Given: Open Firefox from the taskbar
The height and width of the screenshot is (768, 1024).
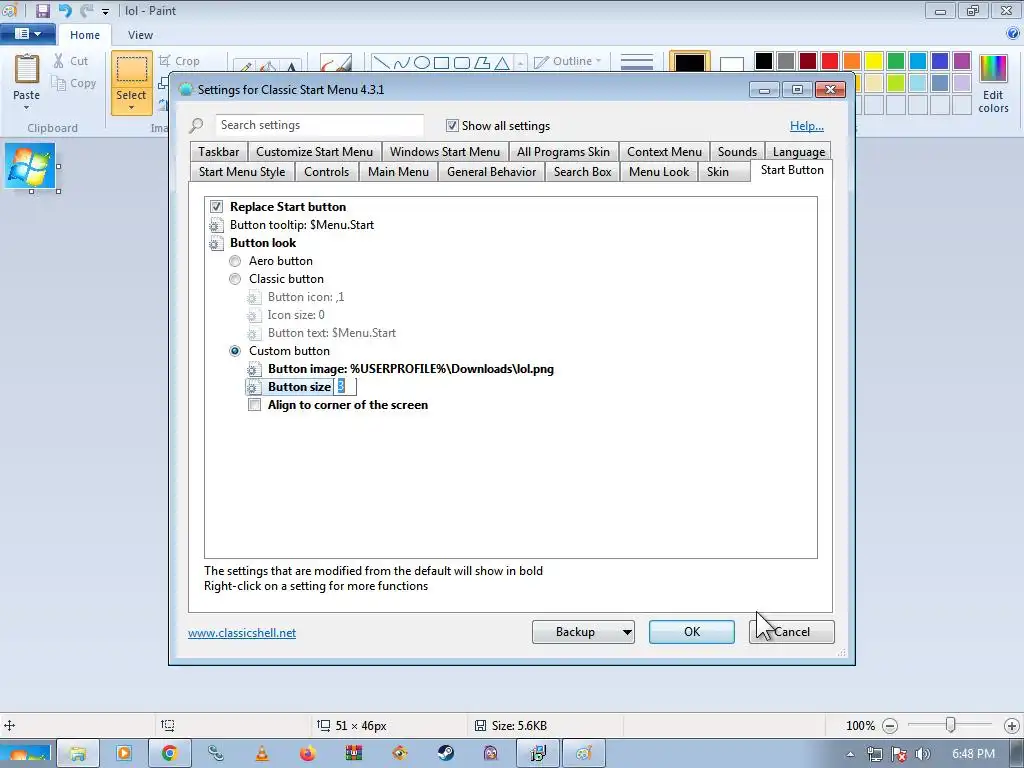Looking at the screenshot, I should click(308, 754).
